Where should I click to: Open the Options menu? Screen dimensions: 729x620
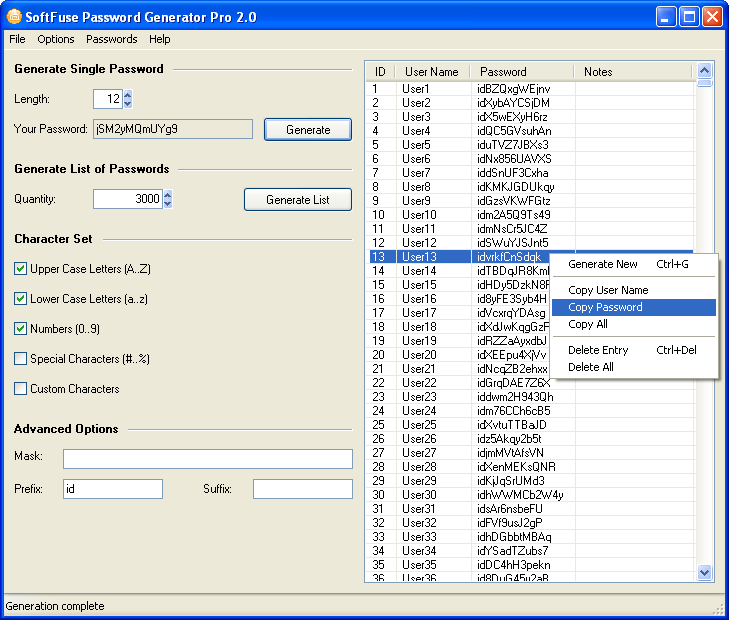point(56,39)
